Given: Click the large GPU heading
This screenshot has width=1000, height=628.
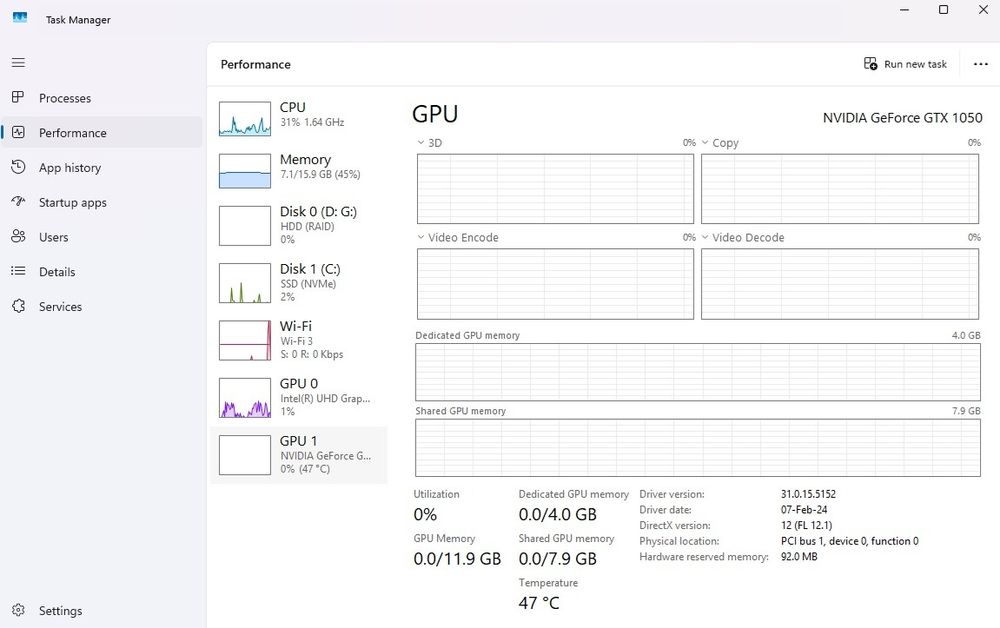Looking at the screenshot, I should click(435, 114).
